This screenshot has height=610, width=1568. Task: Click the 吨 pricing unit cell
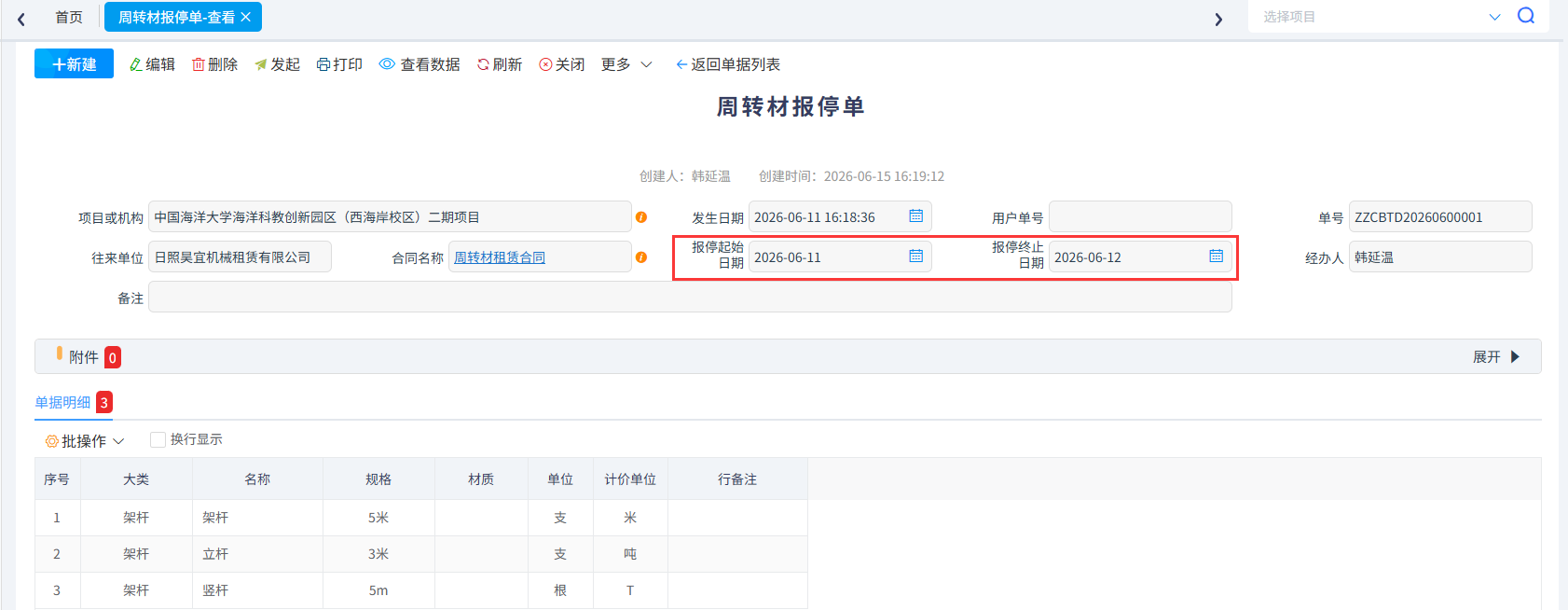[630, 554]
